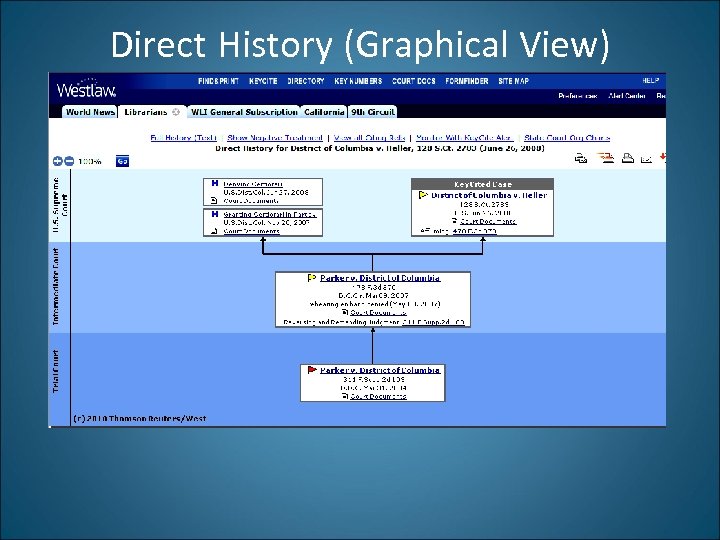
Task: Click the Go button beside the zoom percentage
Action: click(x=122, y=161)
